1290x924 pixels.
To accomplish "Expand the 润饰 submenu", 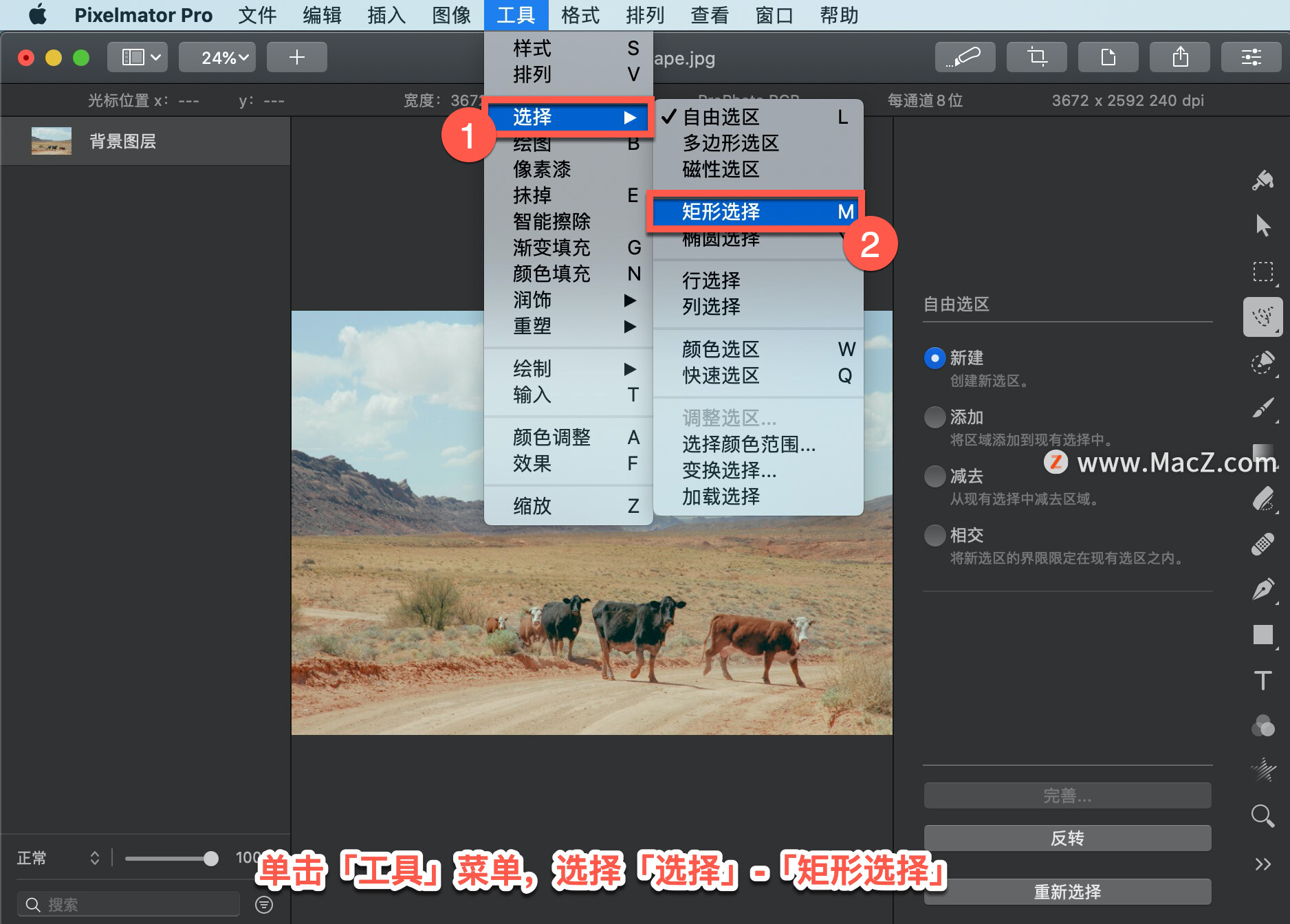I will click(568, 300).
